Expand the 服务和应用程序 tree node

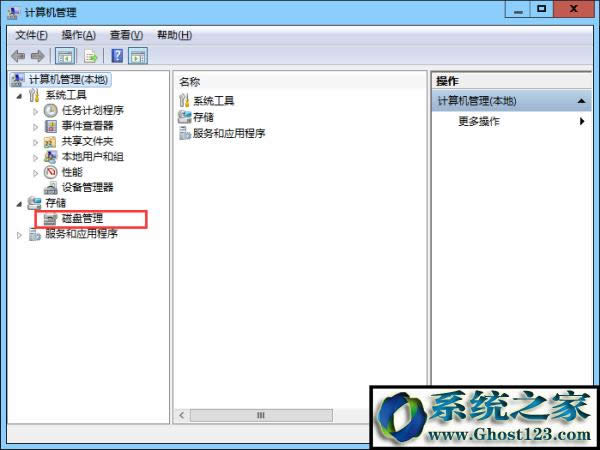pos(19,235)
